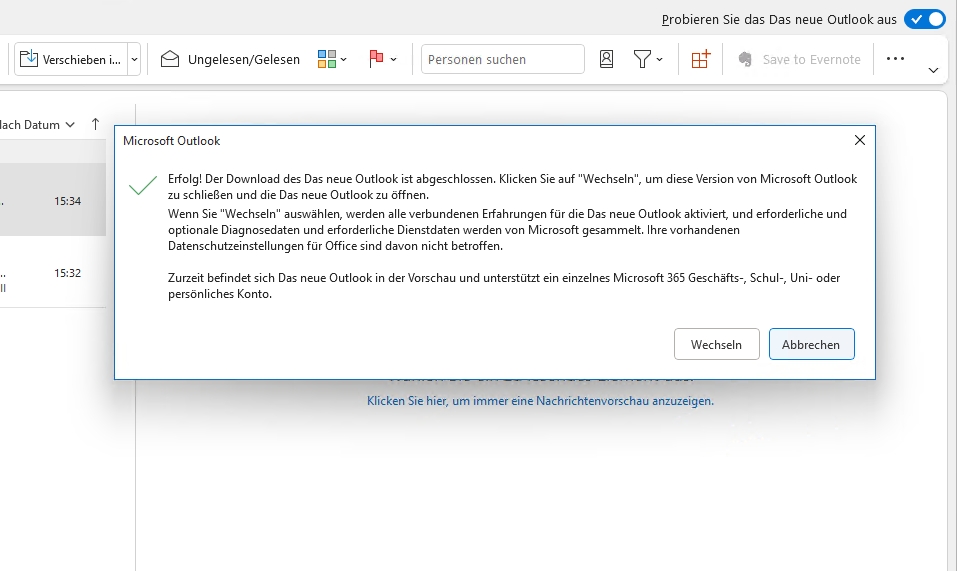
Task: Close the Microsoft Outlook dialog
Action: click(860, 140)
